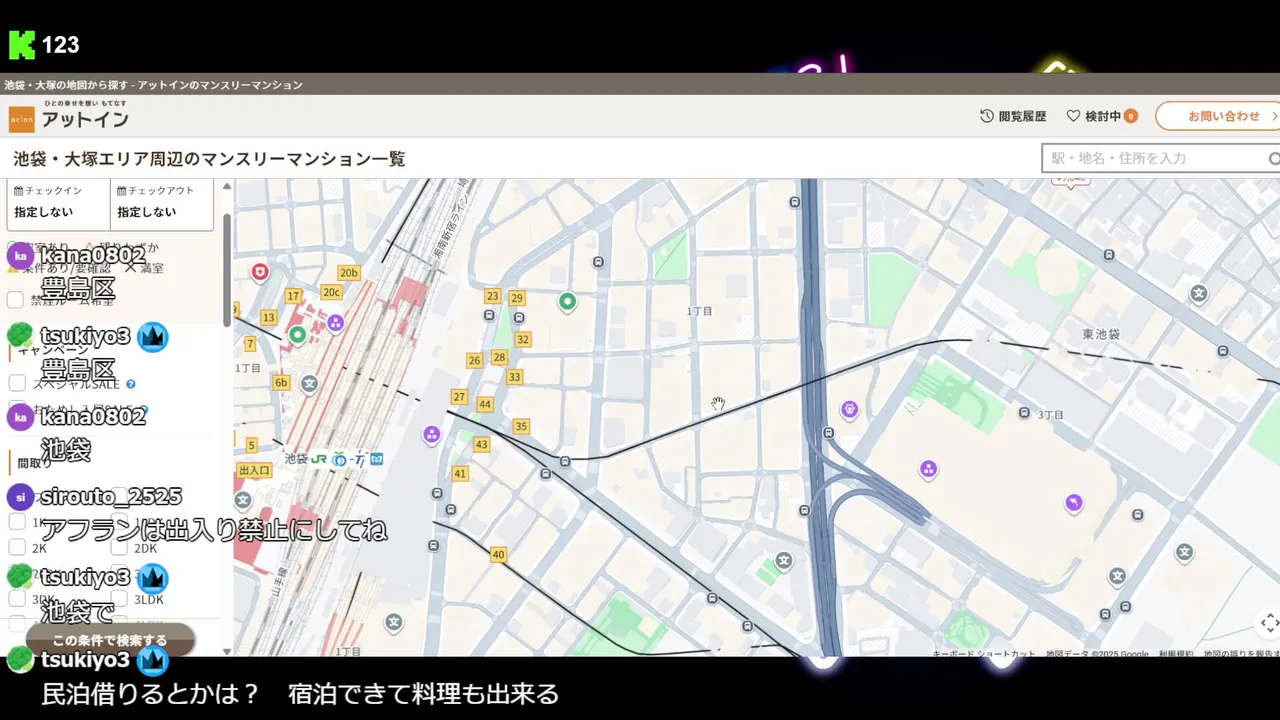Click the Kick logo in overlay

(22, 45)
